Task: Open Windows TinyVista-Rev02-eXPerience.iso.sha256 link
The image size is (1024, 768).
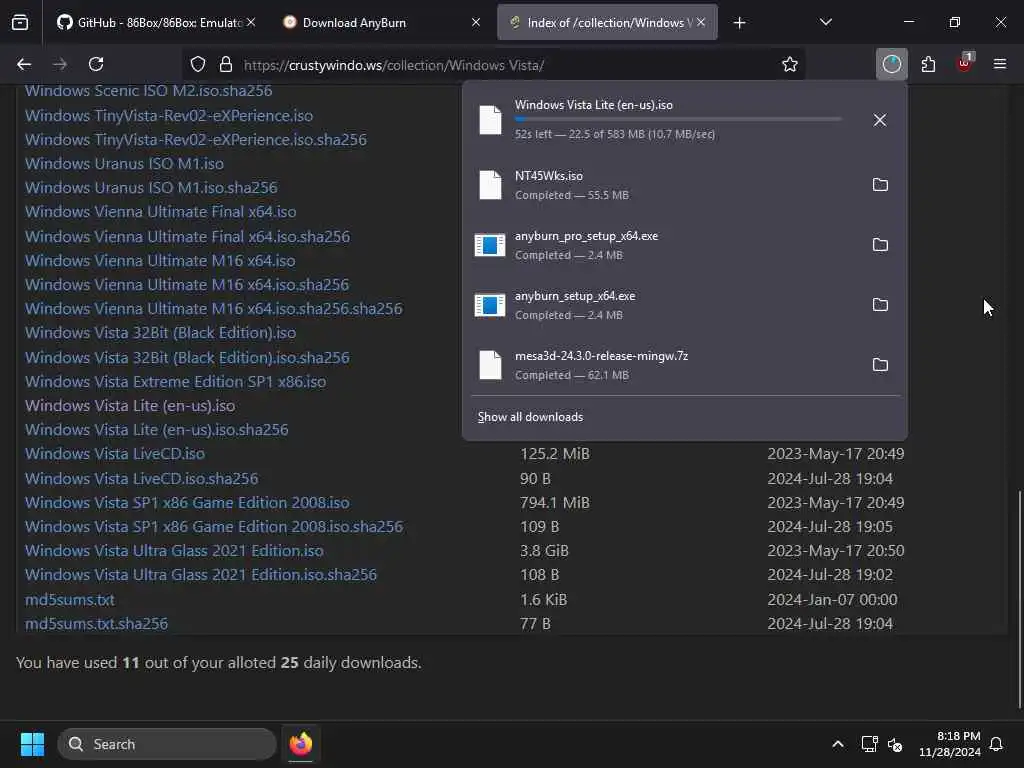Action: point(196,140)
